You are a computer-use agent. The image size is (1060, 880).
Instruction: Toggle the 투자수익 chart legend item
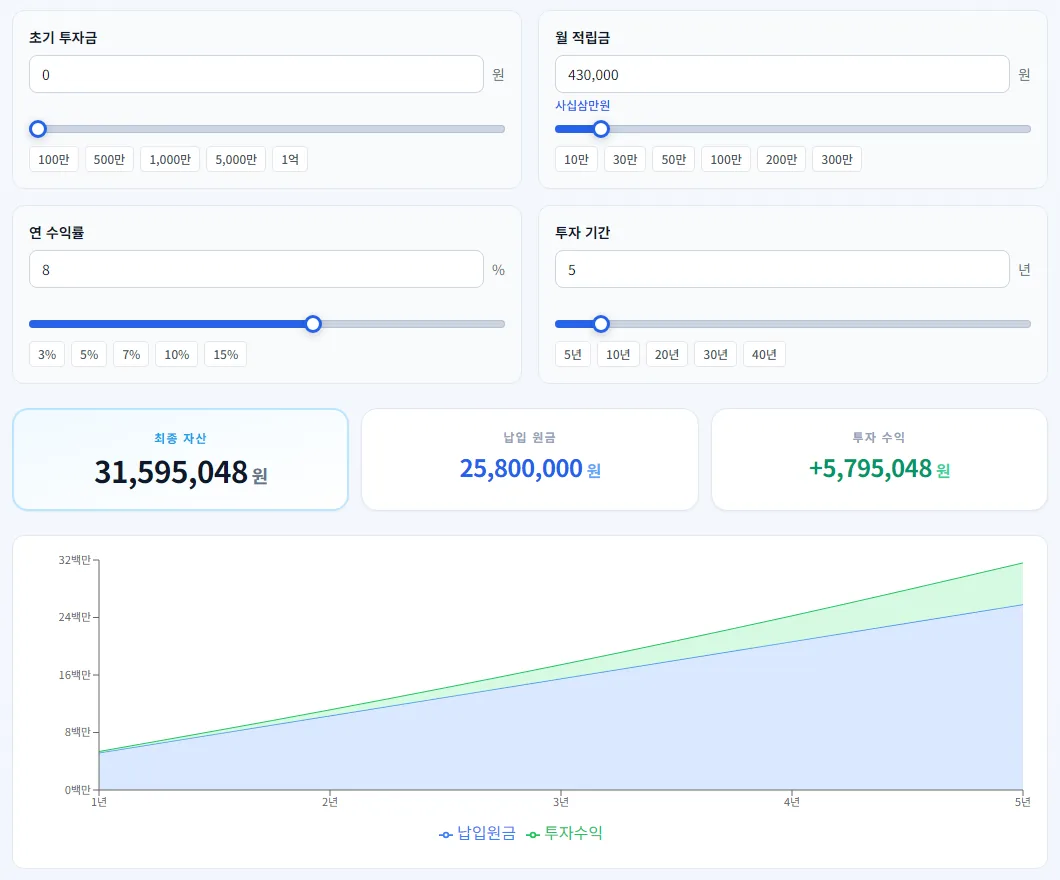coord(564,833)
